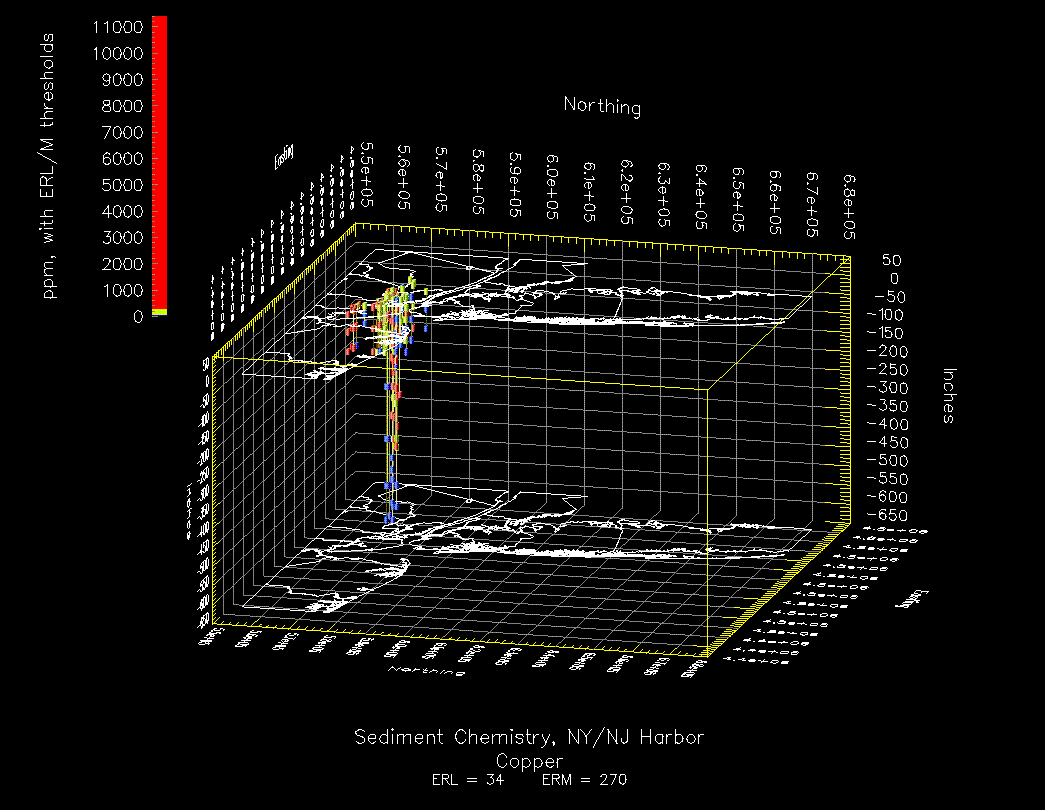Select the 'ppm, with ERL/M thresholds' axis label

click(x=49, y=165)
